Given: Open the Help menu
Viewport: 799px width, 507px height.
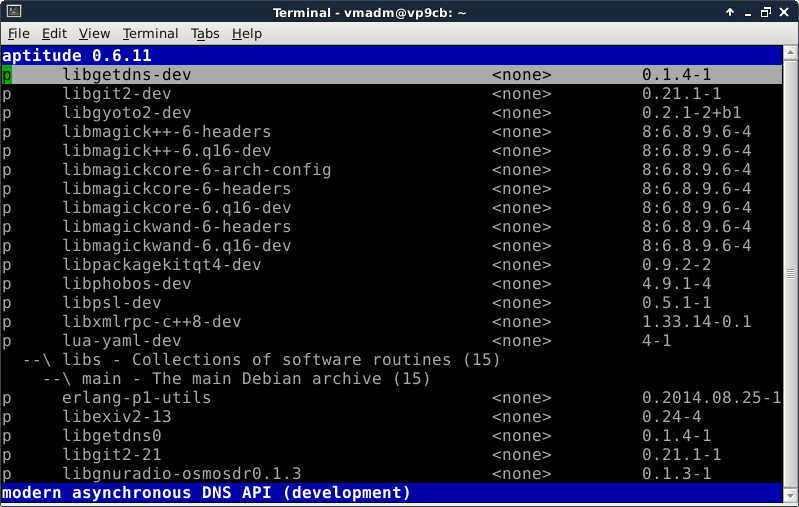Looking at the screenshot, I should 246,33.
